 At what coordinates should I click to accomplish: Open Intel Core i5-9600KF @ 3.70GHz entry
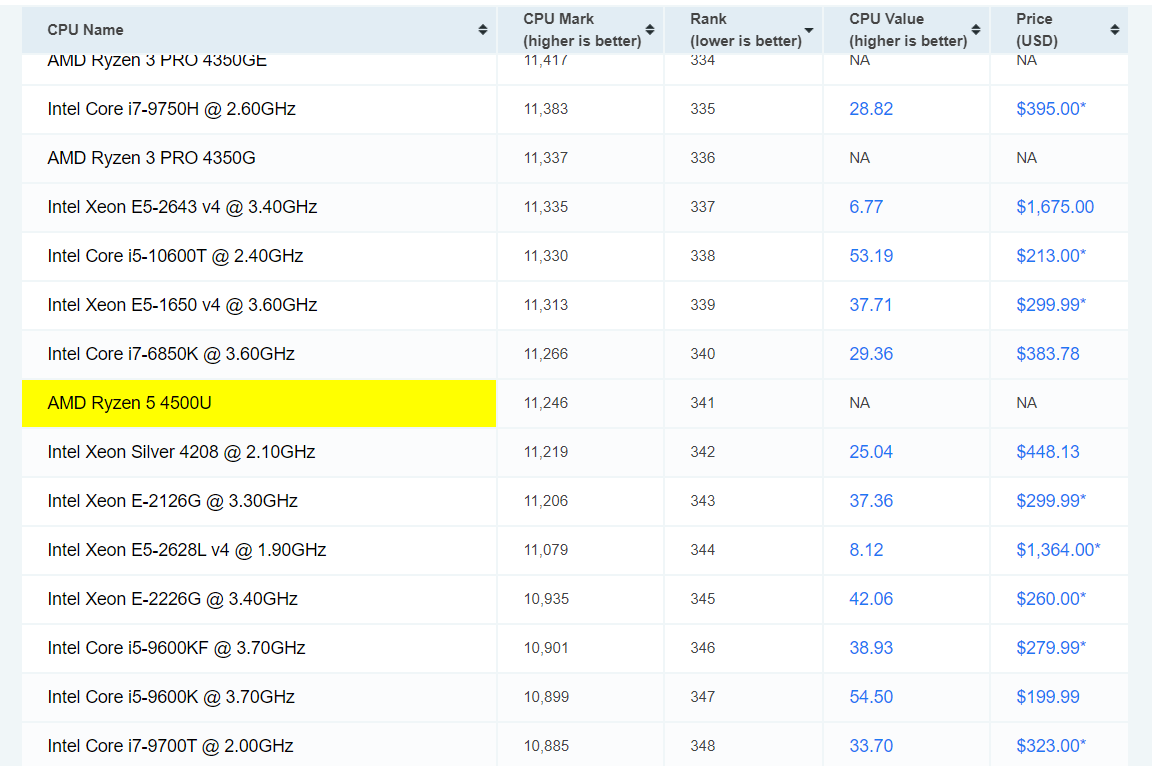176,648
